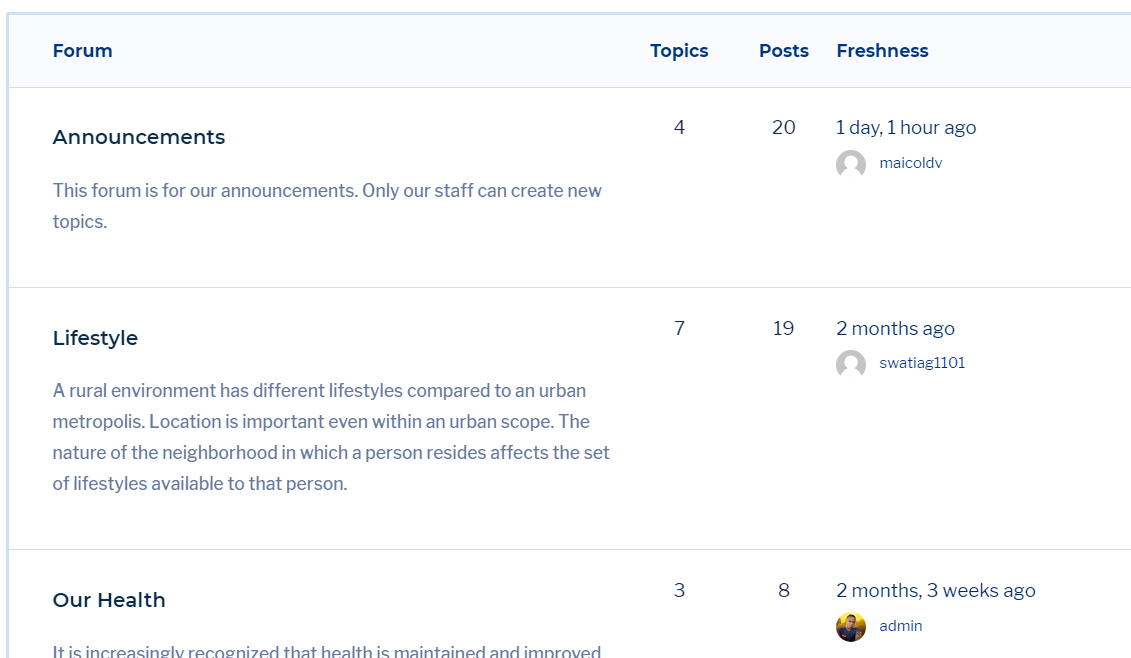Click the Freshness column header
The width and height of the screenshot is (1131, 658).
tap(882, 51)
